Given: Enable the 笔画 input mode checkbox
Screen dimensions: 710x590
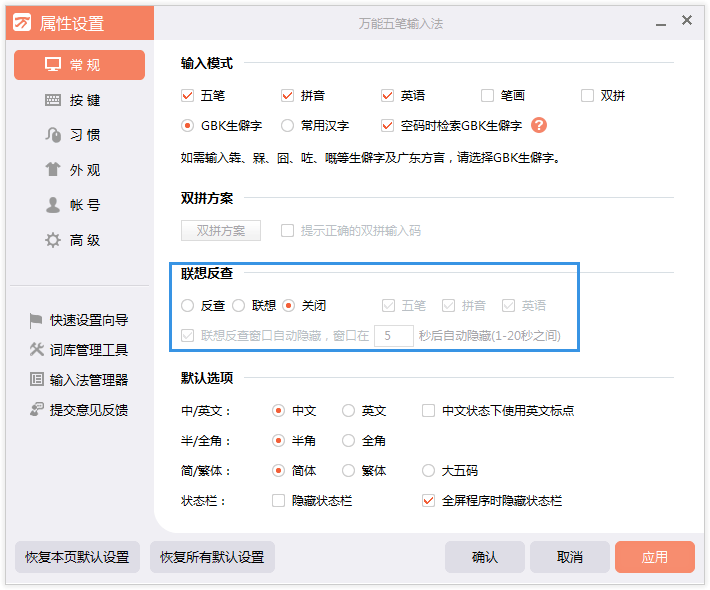Looking at the screenshot, I should pos(487,96).
